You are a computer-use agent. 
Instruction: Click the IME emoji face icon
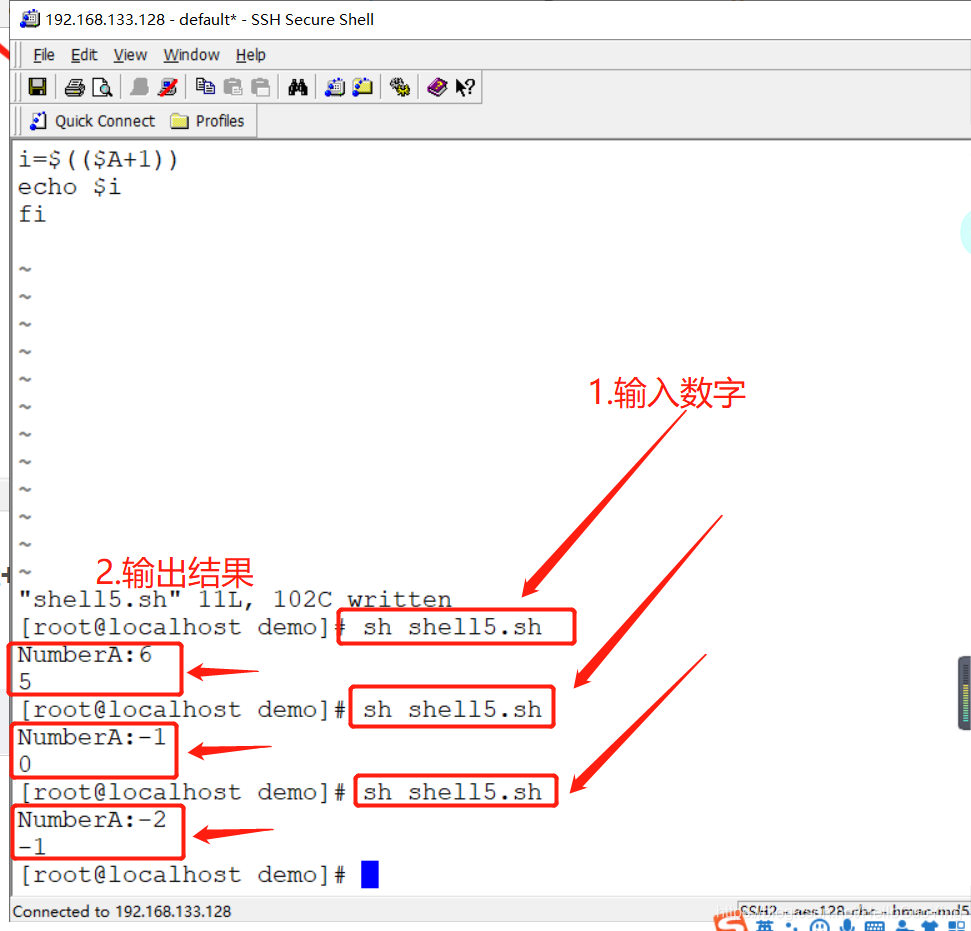820,925
